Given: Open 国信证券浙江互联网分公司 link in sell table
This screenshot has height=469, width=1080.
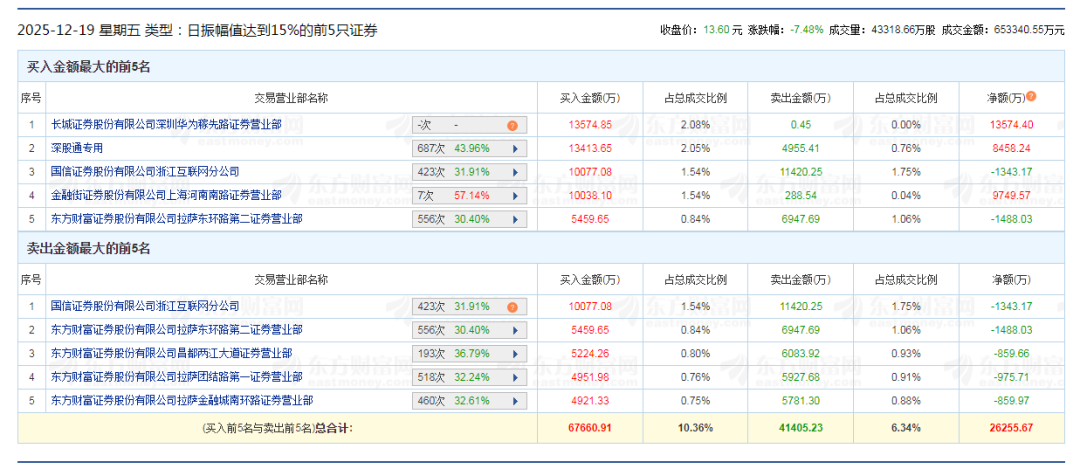Looking at the screenshot, I should point(145,306).
